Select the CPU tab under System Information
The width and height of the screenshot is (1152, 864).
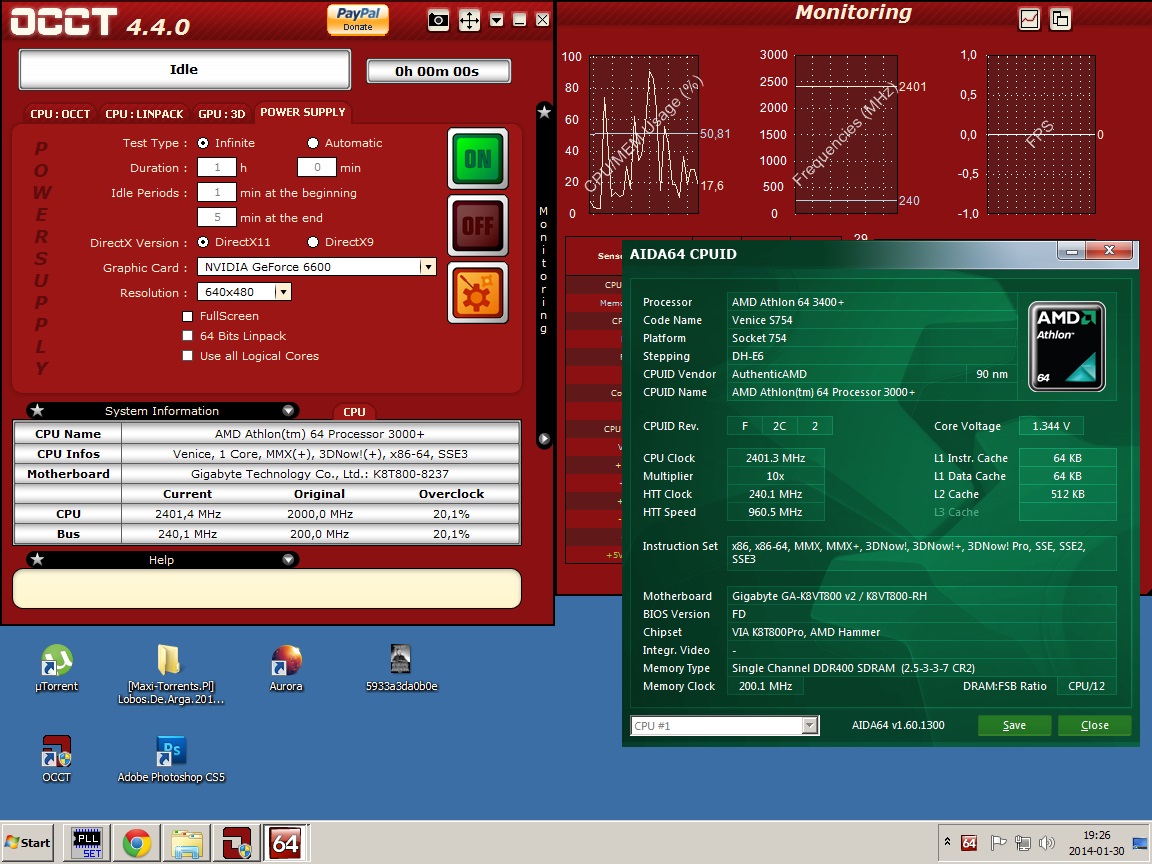coord(354,412)
